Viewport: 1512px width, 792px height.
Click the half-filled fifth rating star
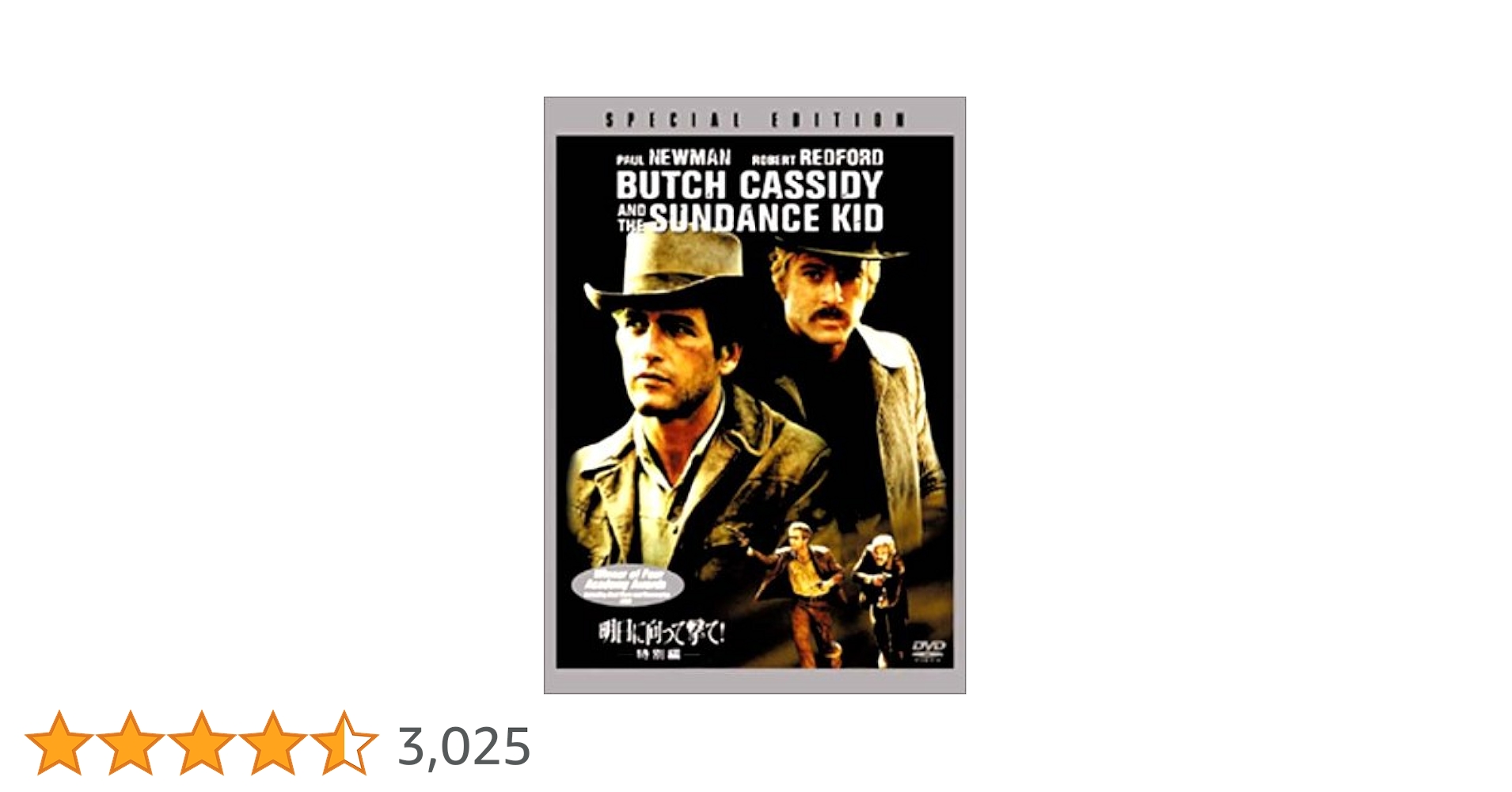[344, 743]
